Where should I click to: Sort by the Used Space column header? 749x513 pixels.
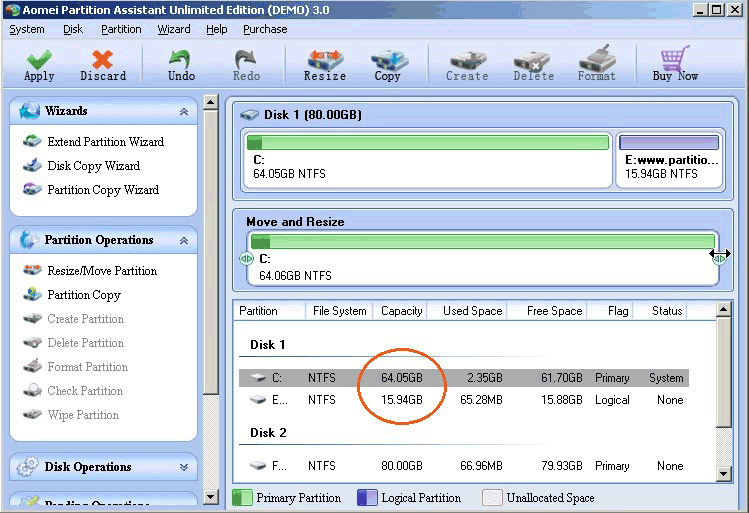(469, 311)
